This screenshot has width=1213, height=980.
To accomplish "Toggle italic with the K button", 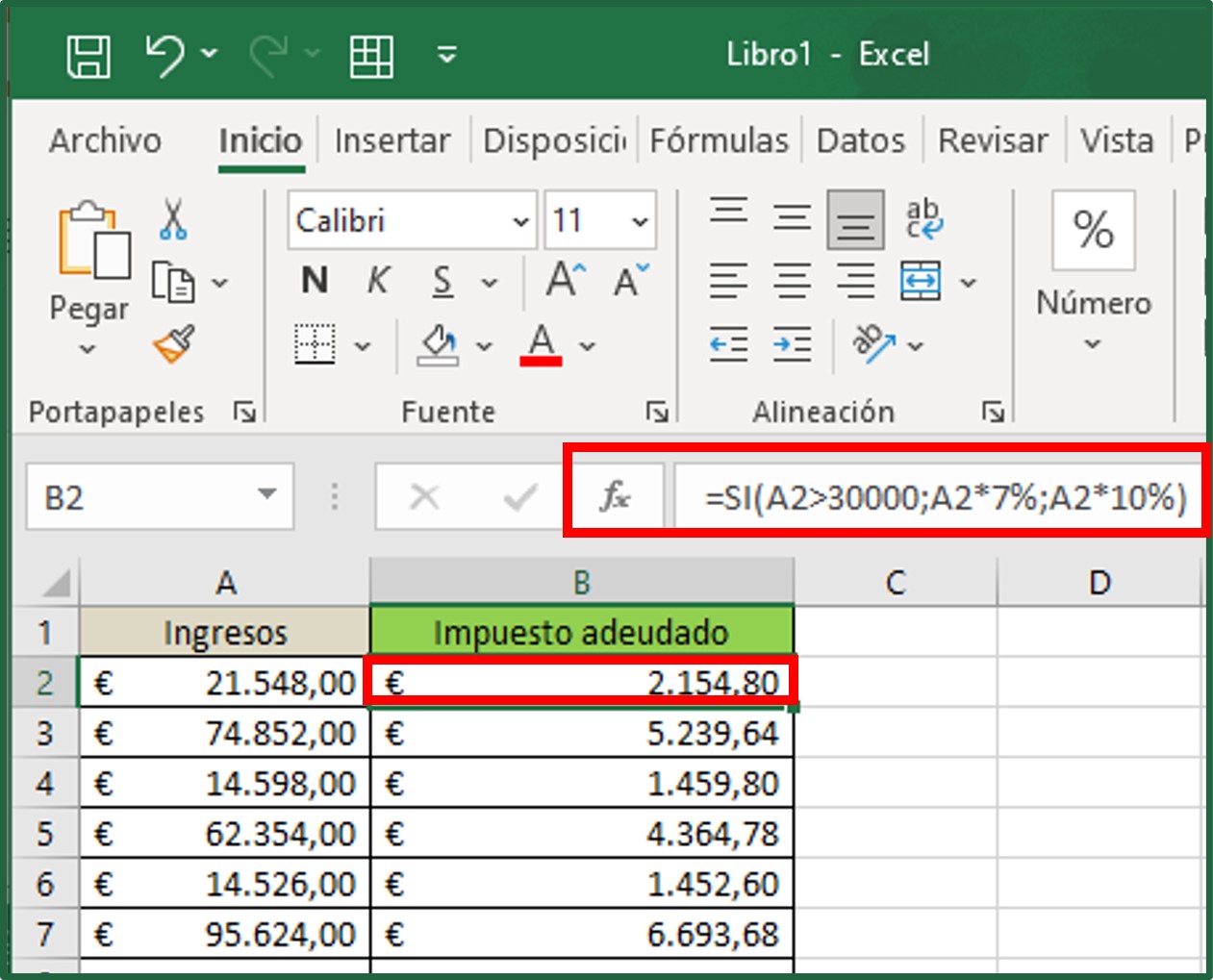I will click(x=377, y=281).
